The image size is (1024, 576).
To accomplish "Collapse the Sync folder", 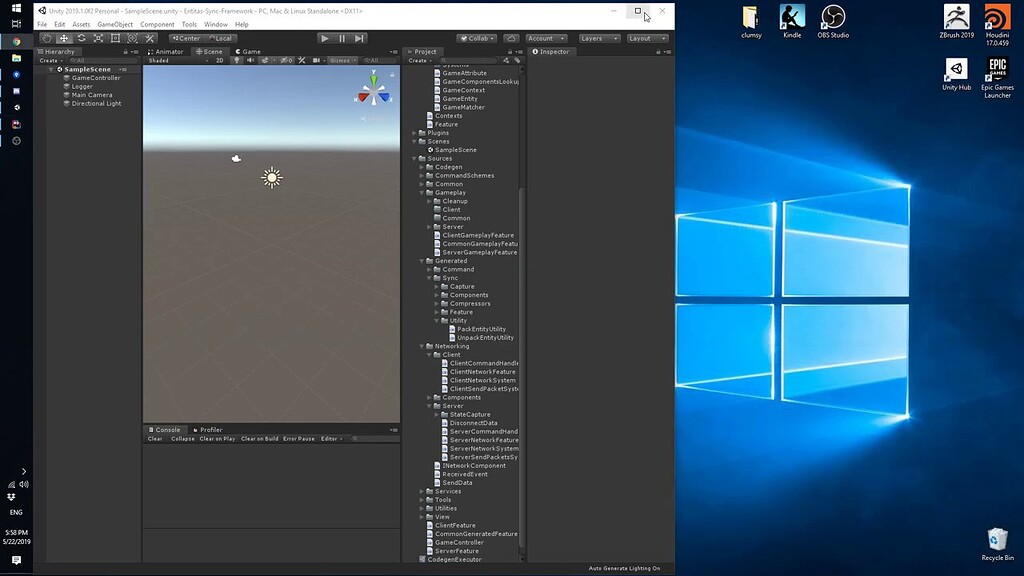I will click(x=429, y=278).
